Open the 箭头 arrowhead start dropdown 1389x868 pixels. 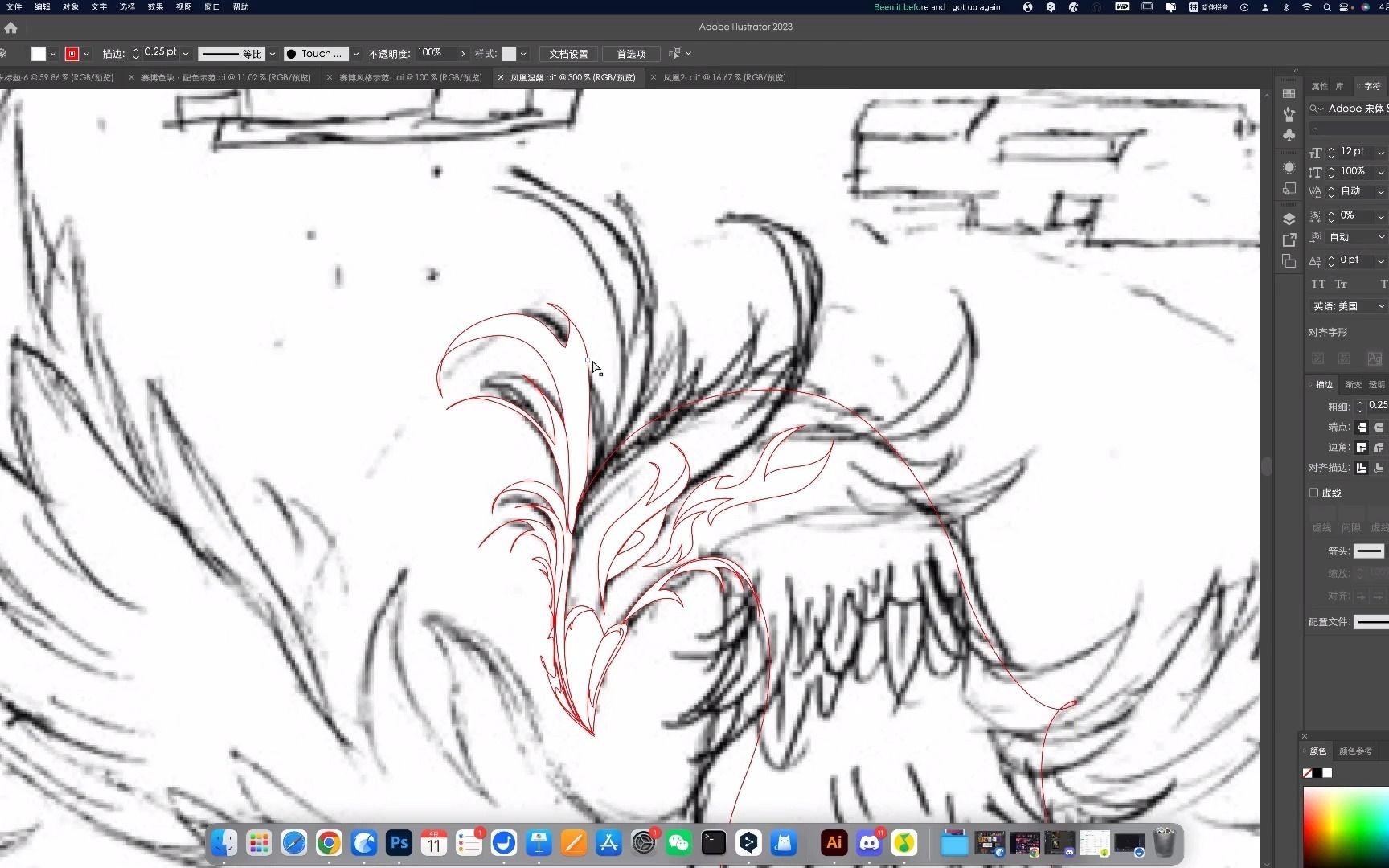(1369, 551)
